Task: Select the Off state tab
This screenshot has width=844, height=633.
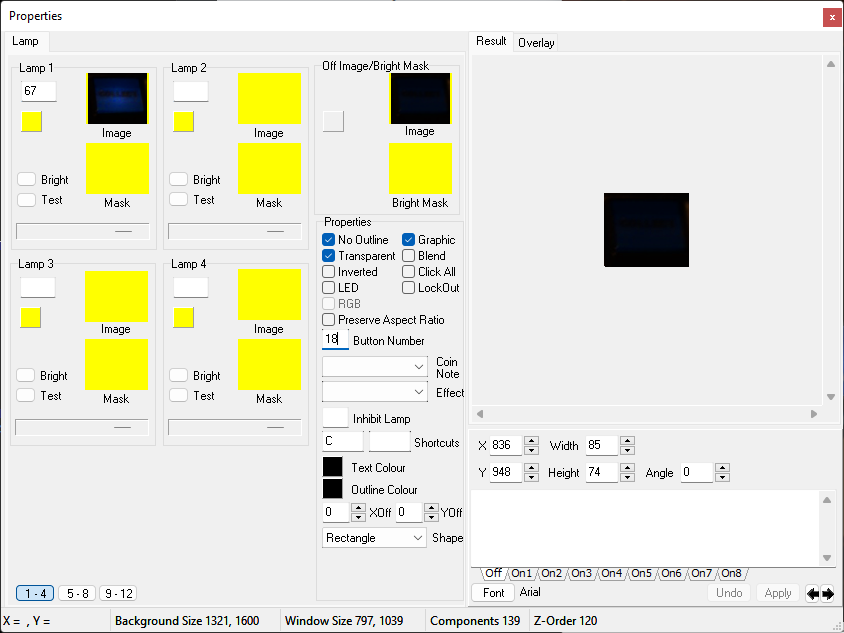Action: 493,573
